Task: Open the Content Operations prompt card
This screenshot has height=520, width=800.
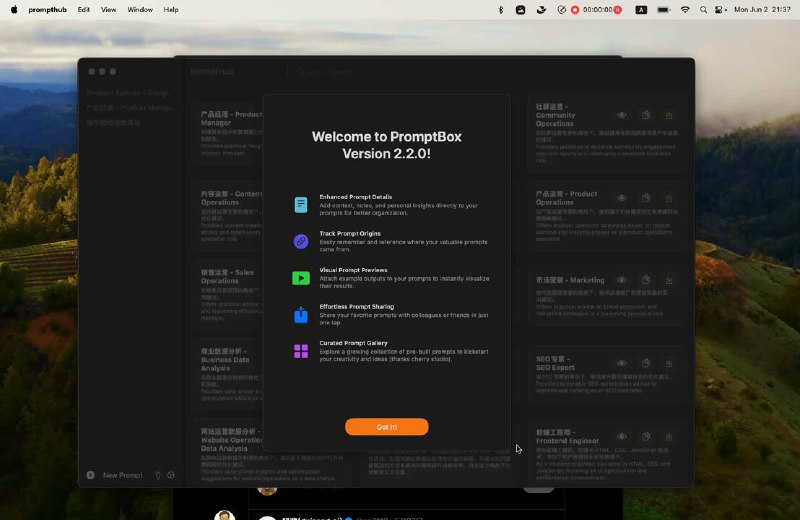Action: click(229, 214)
